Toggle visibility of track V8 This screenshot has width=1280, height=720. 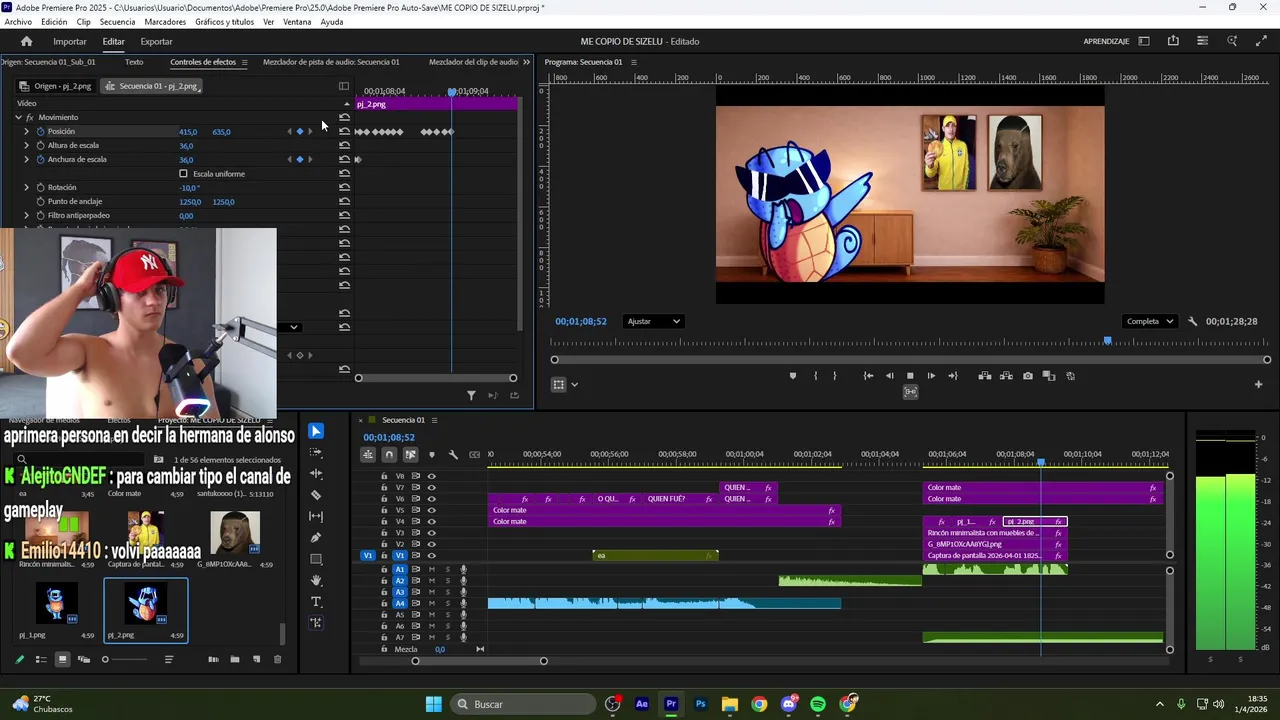[x=432, y=476]
